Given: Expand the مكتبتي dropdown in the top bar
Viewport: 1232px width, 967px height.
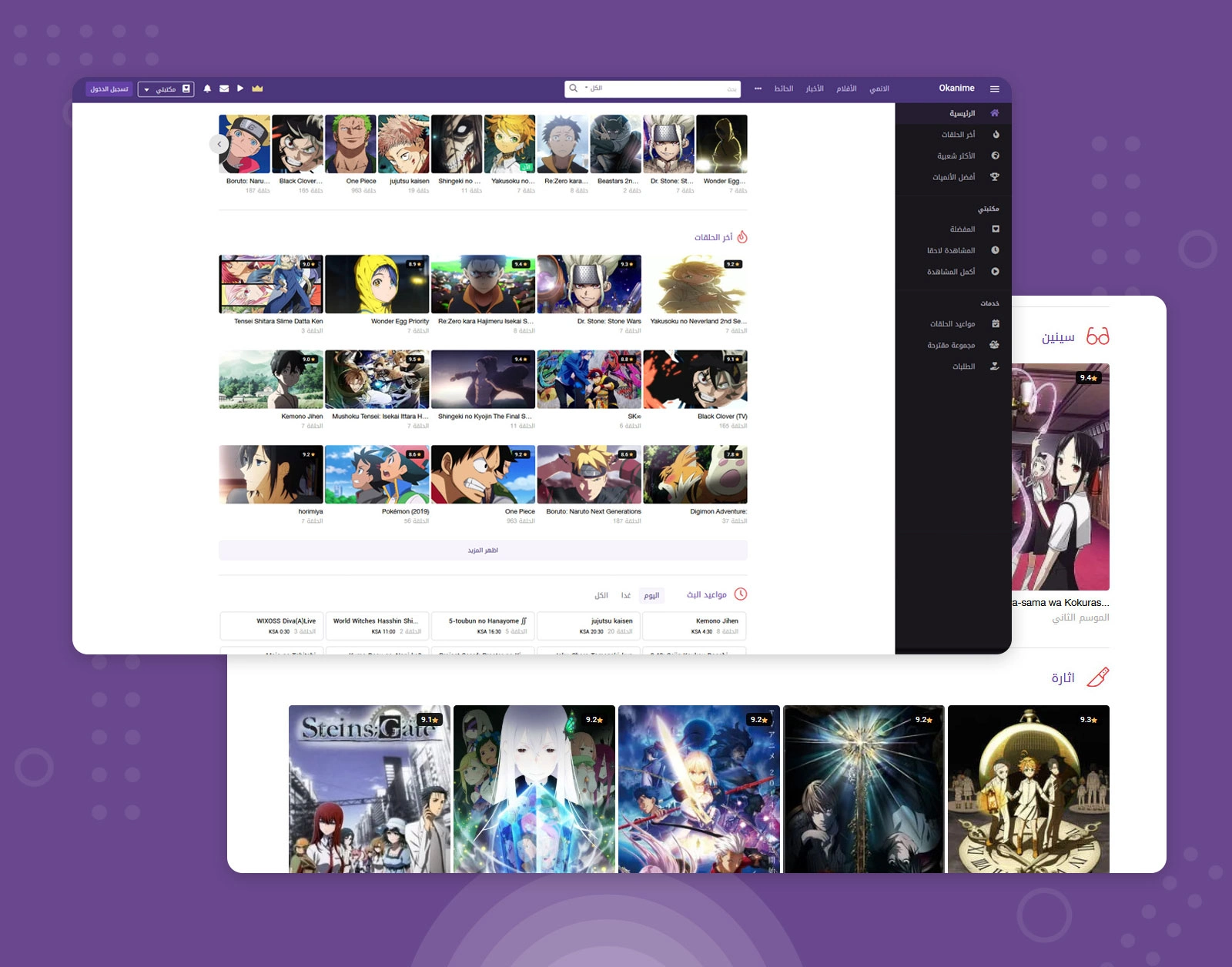Looking at the screenshot, I should click(x=166, y=89).
